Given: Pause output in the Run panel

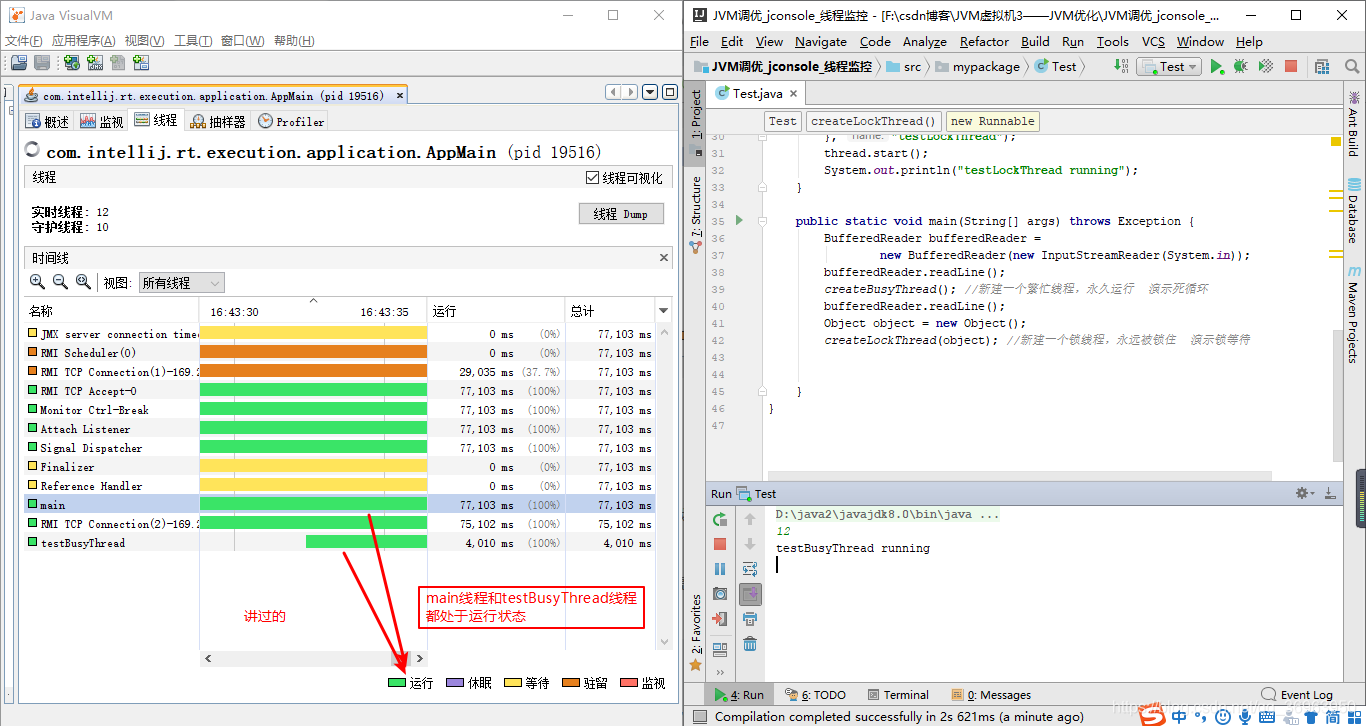Looking at the screenshot, I should point(720,569).
